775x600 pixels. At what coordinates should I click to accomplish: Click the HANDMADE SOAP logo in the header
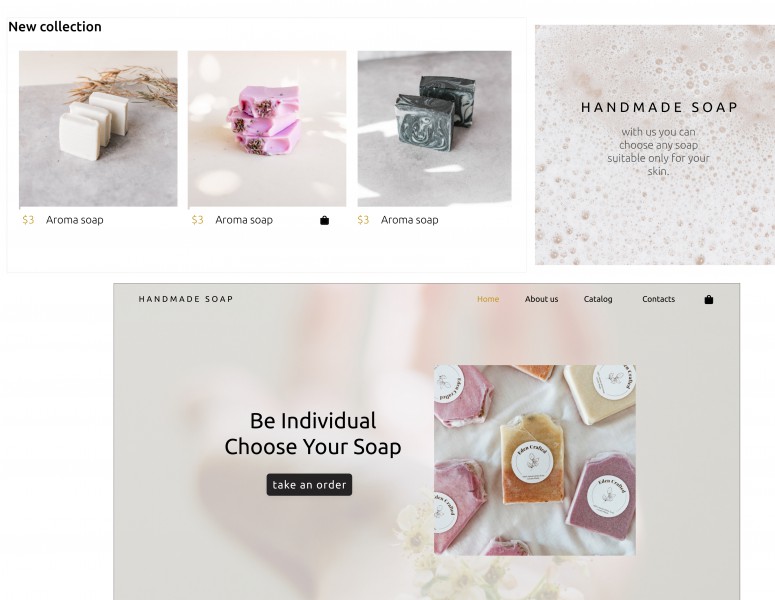(x=186, y=299)
